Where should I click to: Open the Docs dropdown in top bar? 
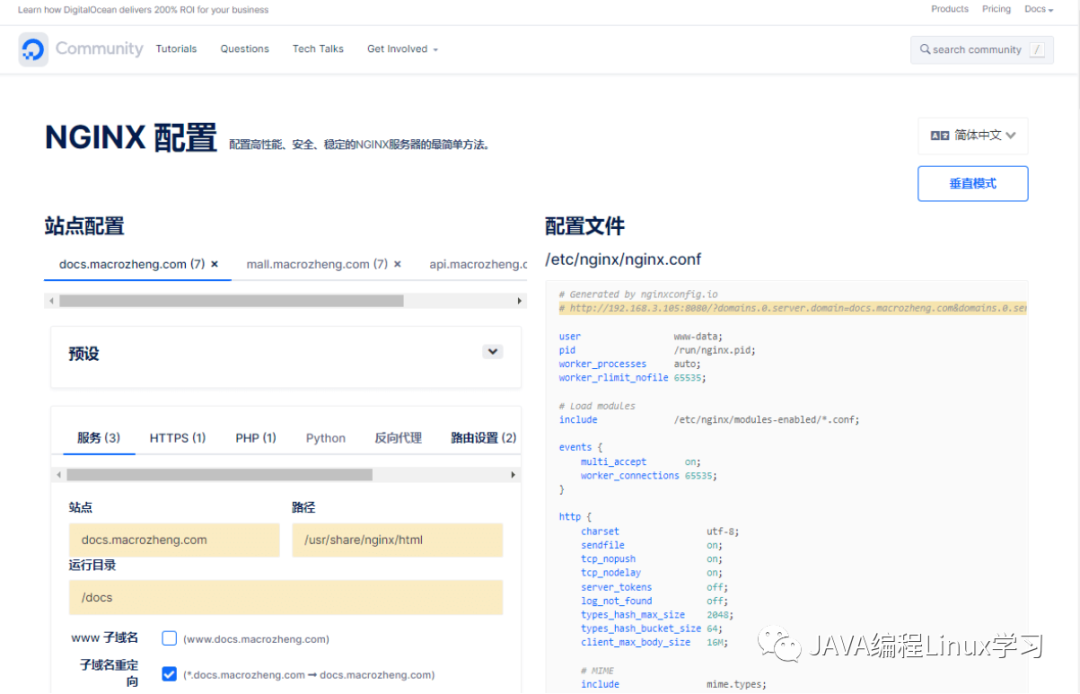[x=1039, y=9]
